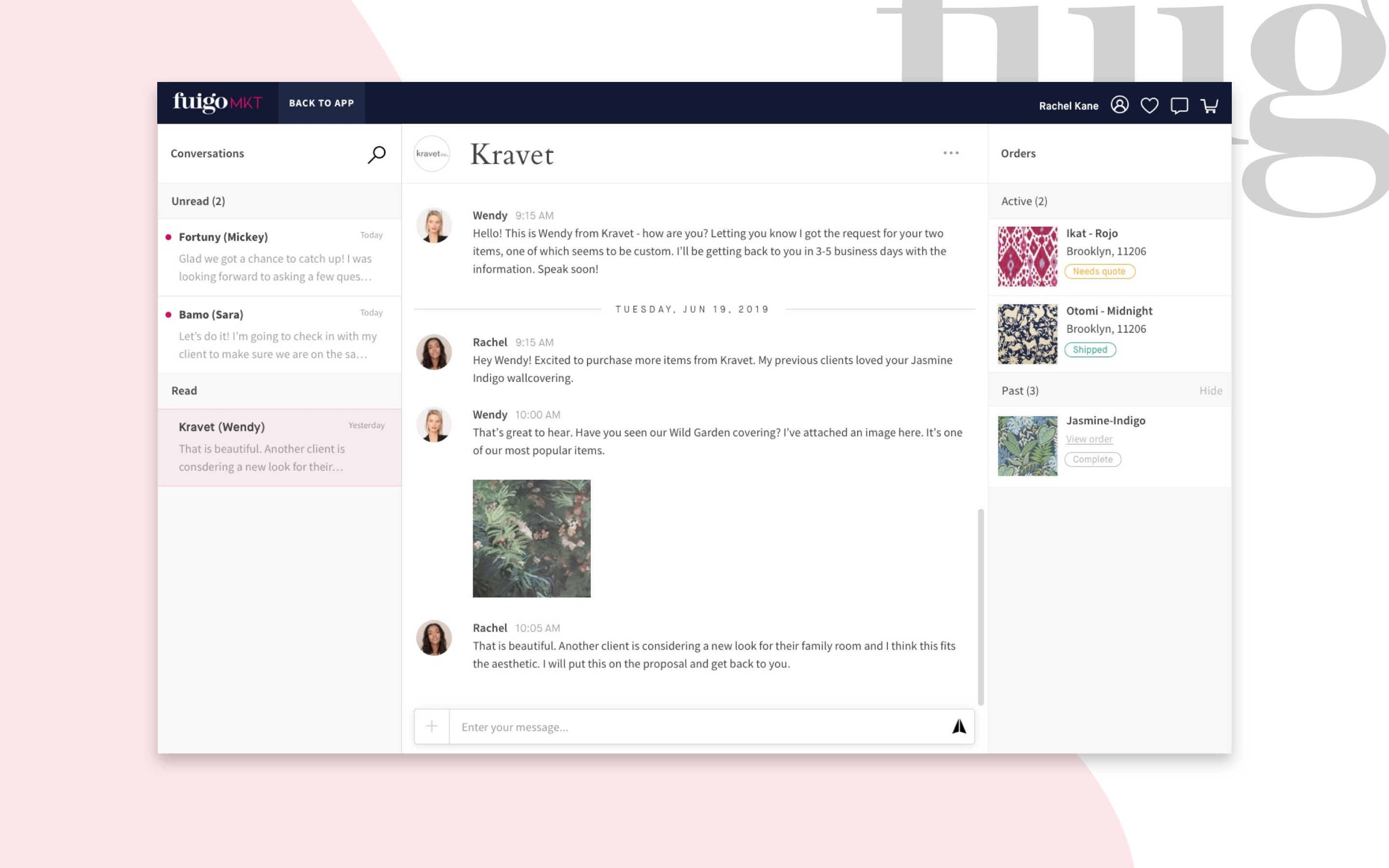The width and height of the screenshot is (1389, 868).
Task: Click the Shipped status badge
Action: click(x=1090, y=350)
